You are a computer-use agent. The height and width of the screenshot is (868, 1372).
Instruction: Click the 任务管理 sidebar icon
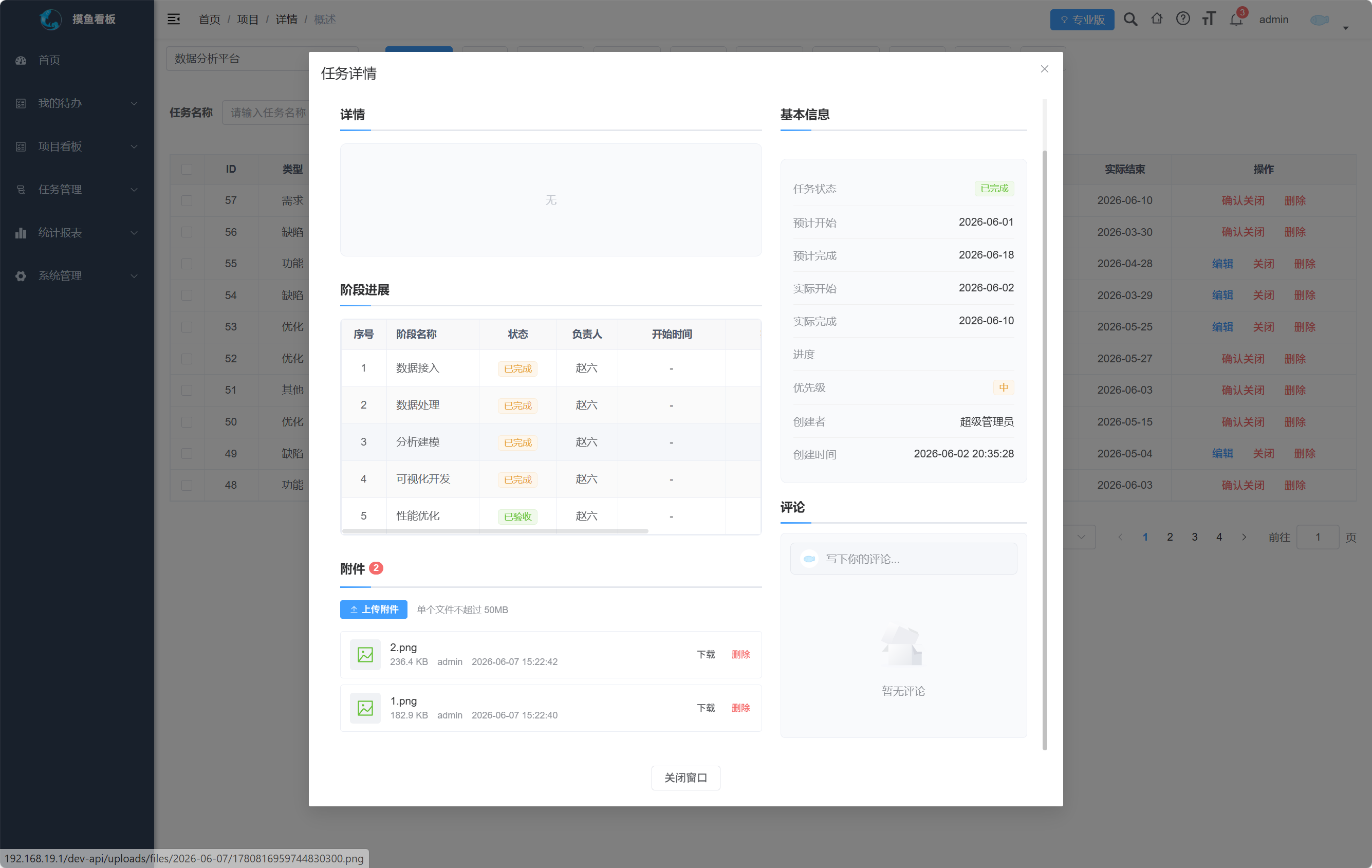point(21,190)
